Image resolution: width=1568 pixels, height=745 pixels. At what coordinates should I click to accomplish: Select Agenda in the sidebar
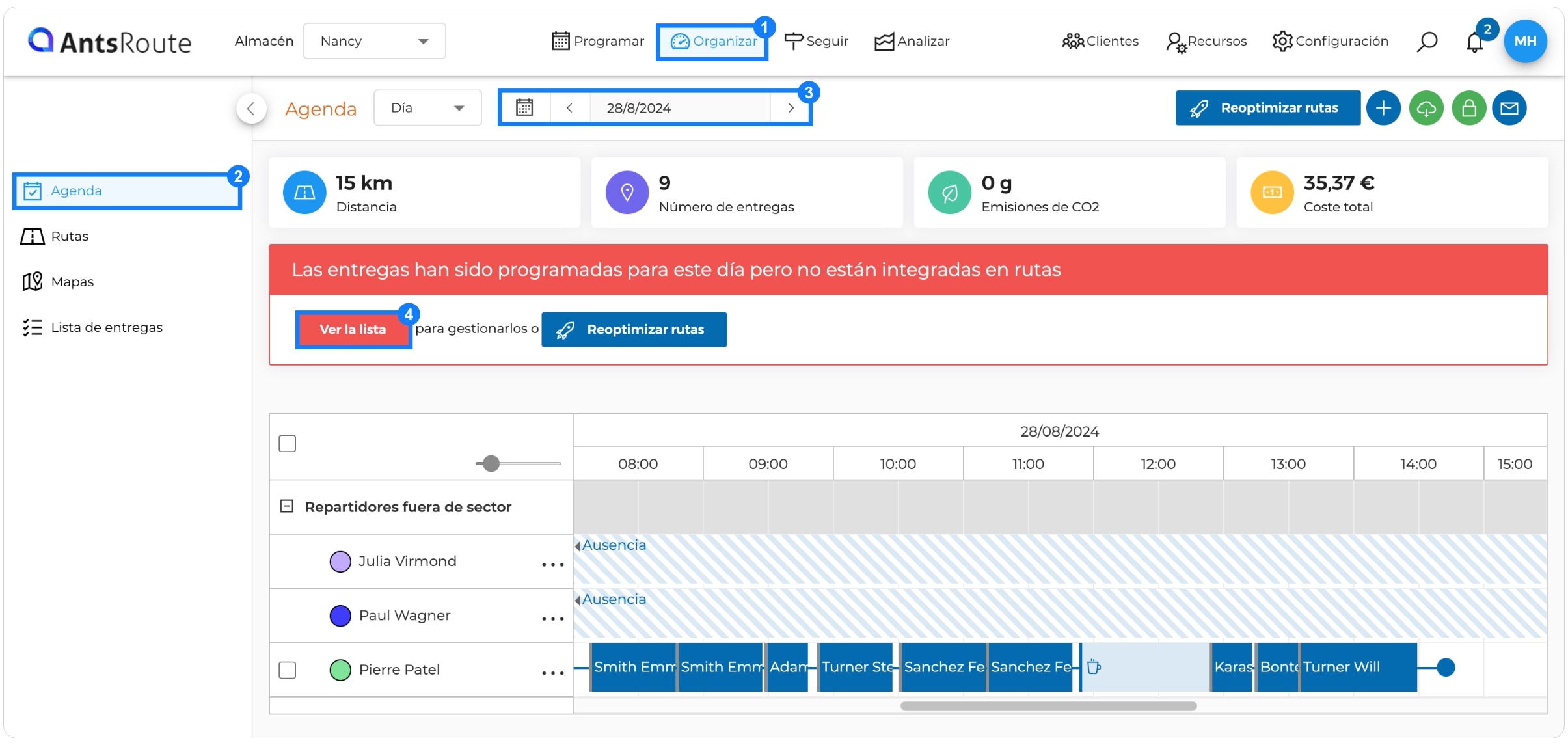(128, 191)
